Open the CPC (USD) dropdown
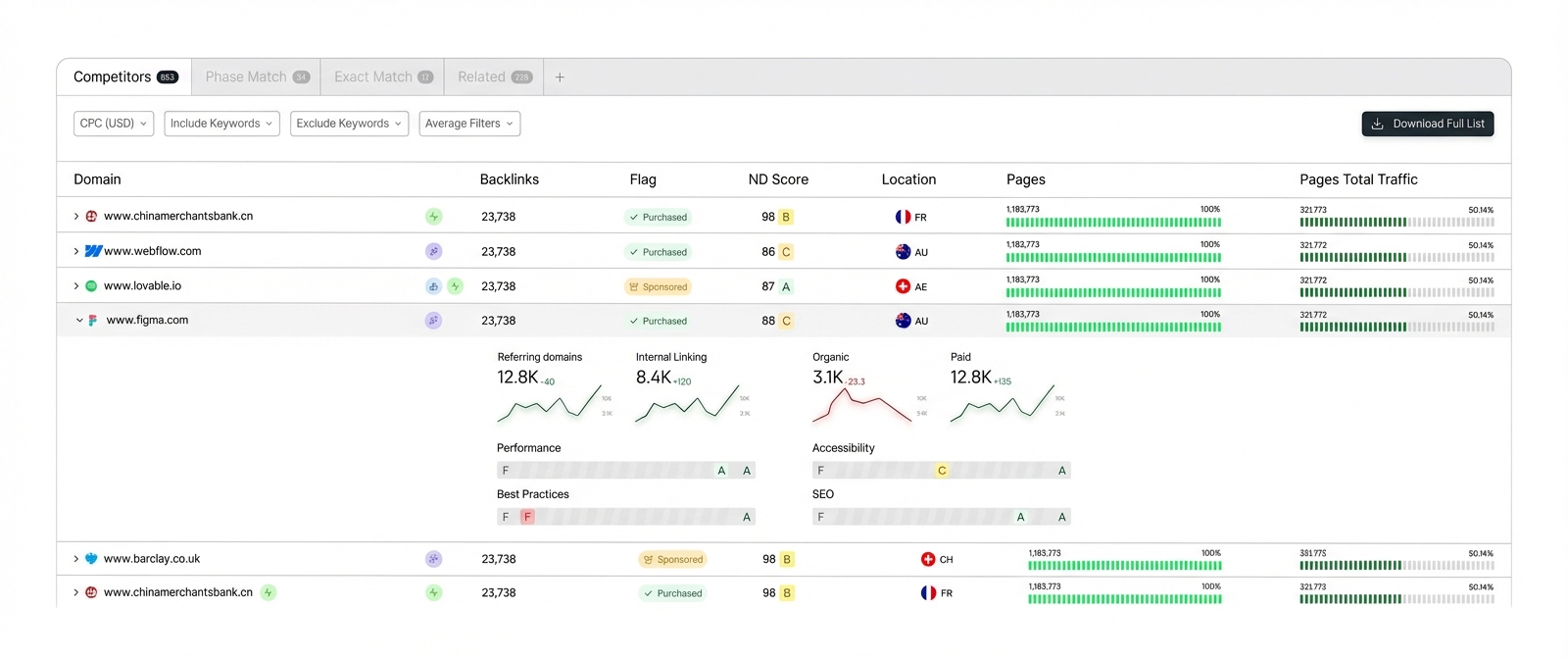The width and height of the screenshot is (1568, 659). tap(113, 124)
